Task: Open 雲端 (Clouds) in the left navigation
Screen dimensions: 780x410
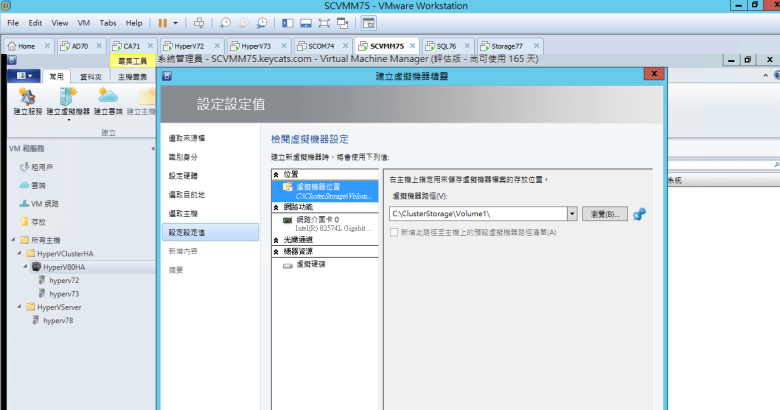Action: pos(38,186)
